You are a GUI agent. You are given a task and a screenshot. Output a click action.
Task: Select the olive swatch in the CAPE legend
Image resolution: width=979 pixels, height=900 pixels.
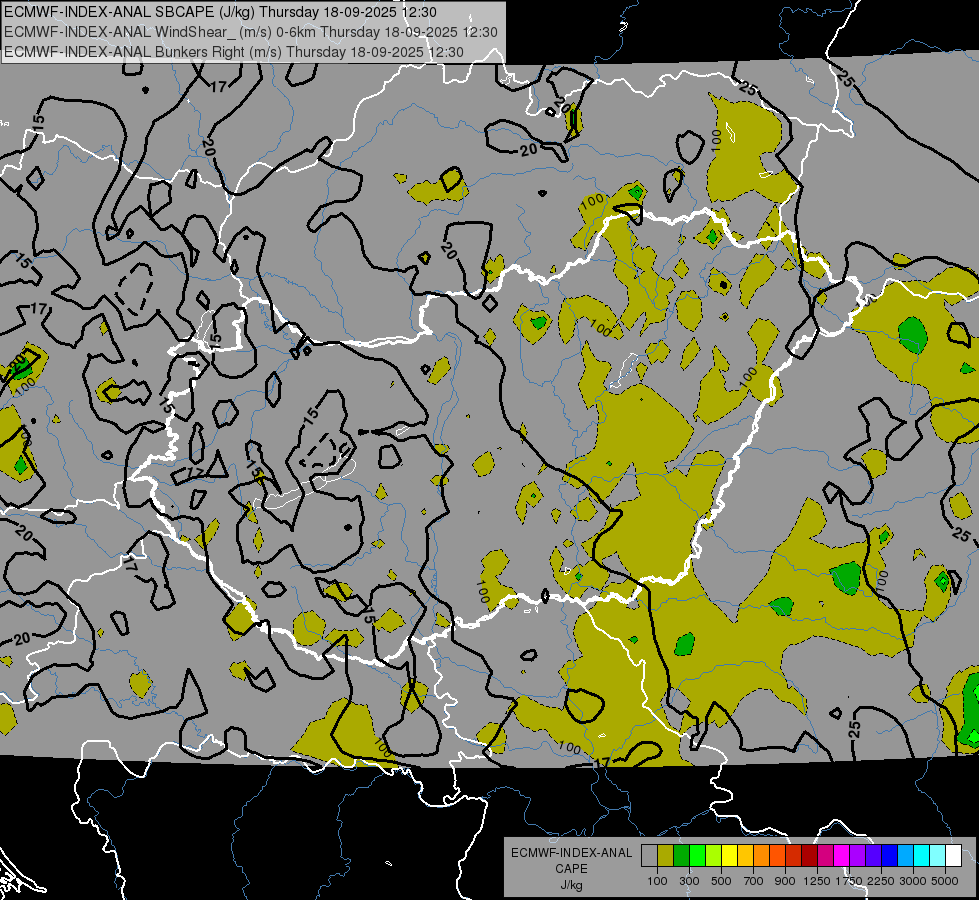pos(666,856)
